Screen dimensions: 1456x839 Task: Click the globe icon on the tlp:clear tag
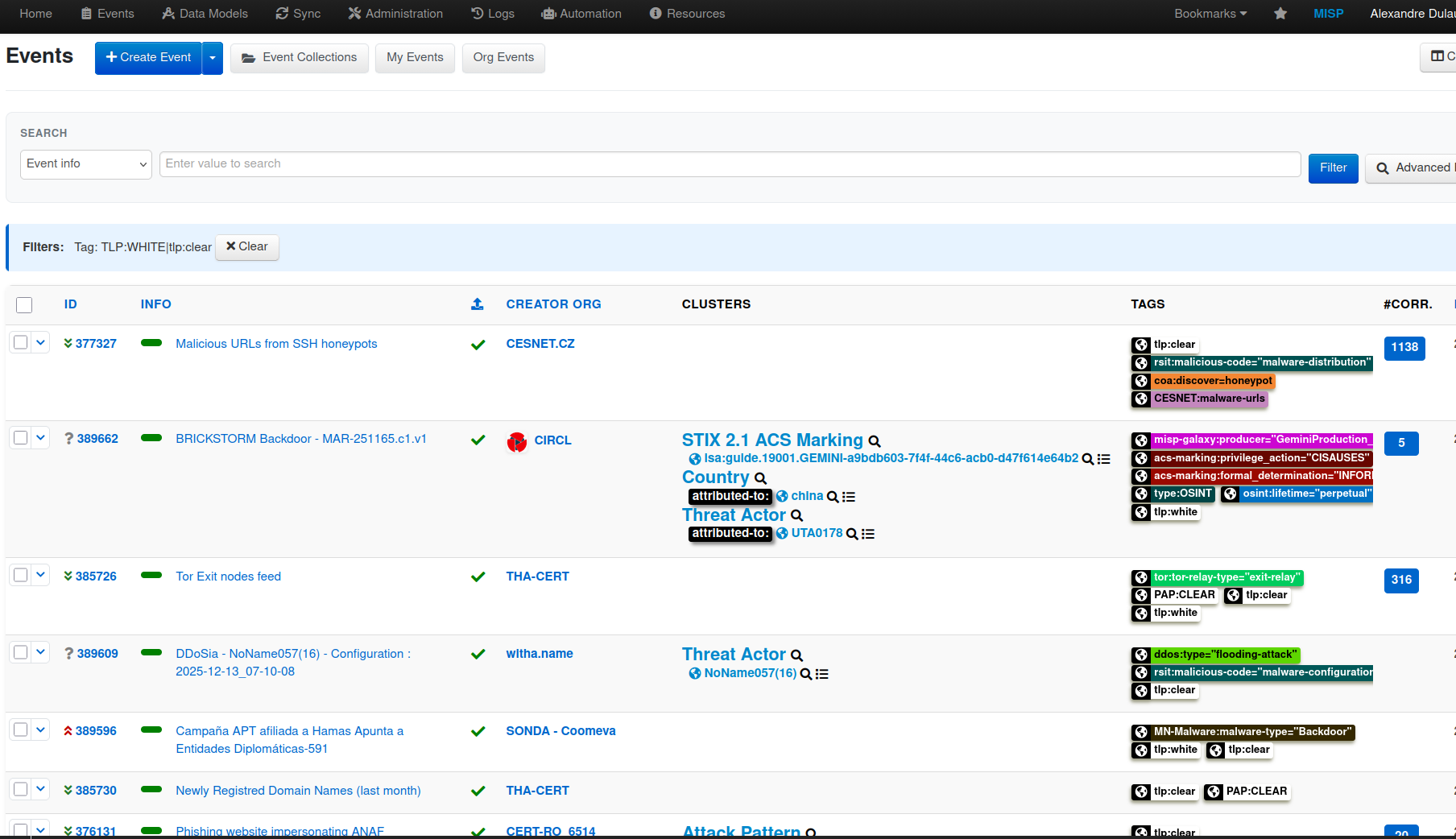point(1140,345)
